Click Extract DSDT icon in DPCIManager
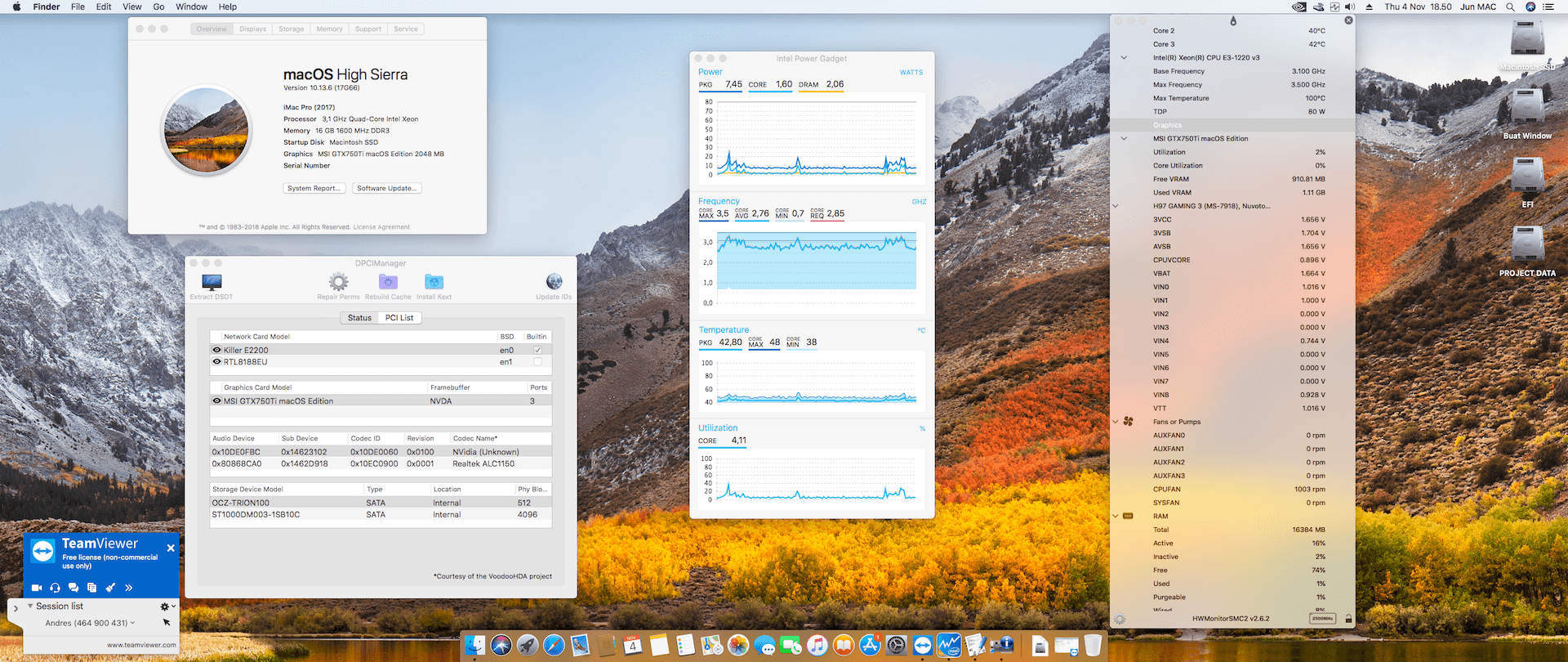The image size is (1568, 662). point(212,282)
